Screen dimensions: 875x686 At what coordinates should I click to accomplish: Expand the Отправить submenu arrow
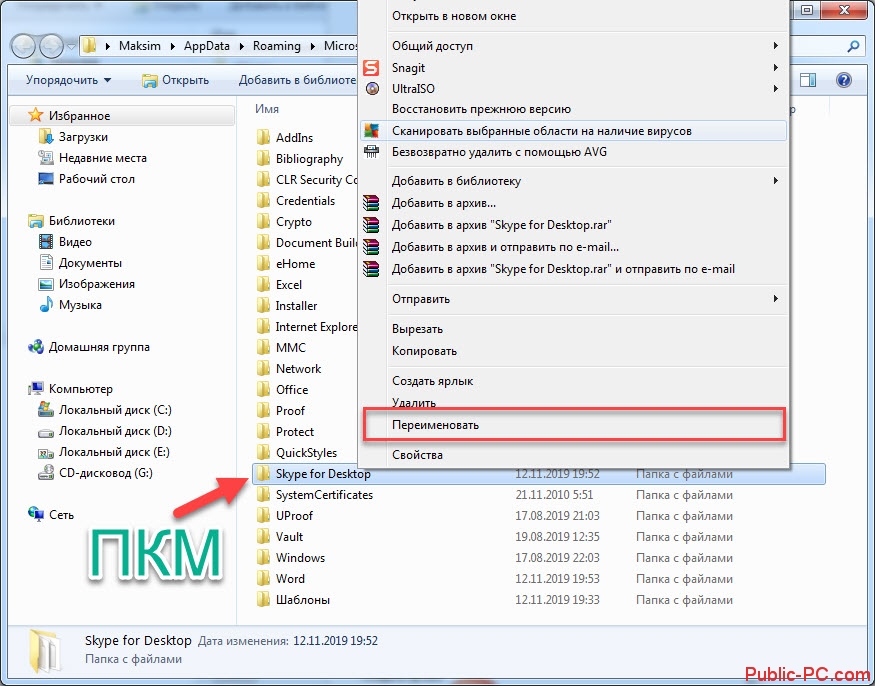point(776,299)
